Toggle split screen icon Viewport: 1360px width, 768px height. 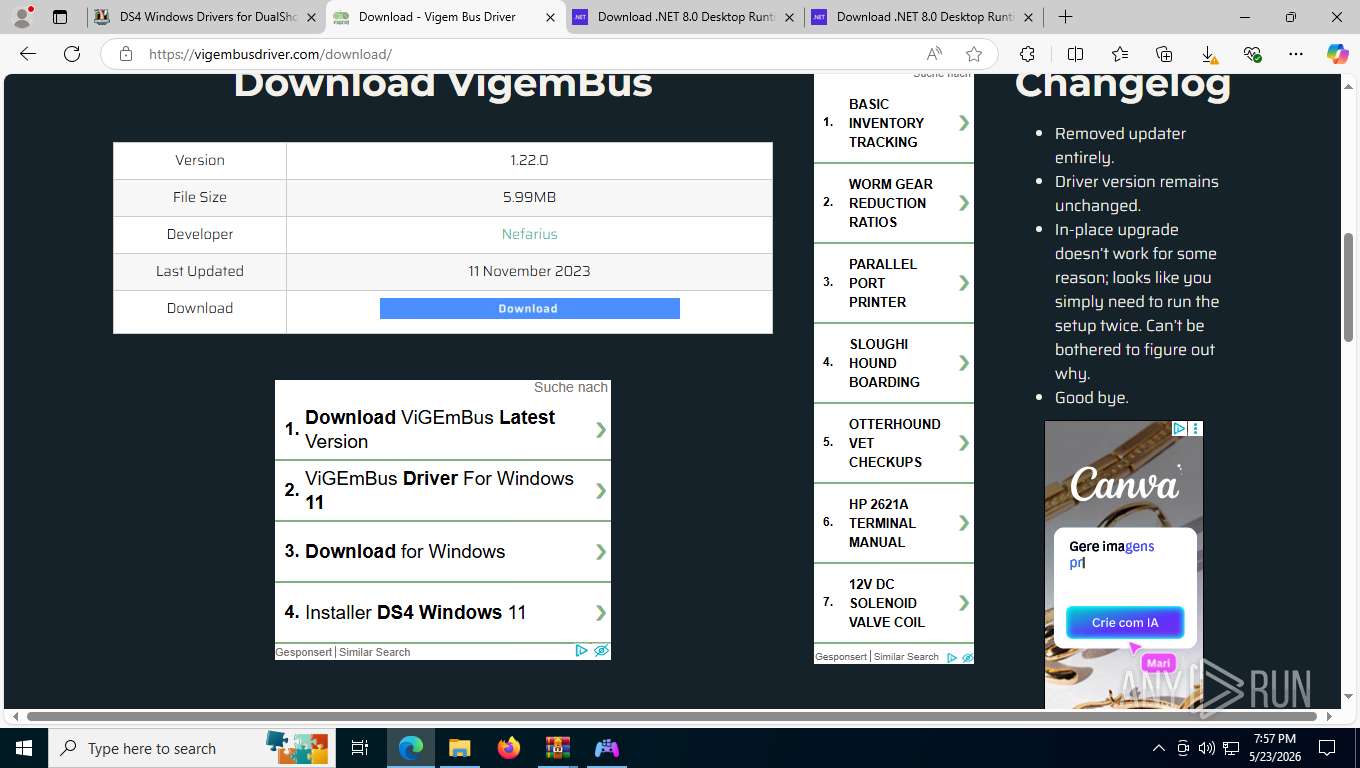click(1075, 54)
